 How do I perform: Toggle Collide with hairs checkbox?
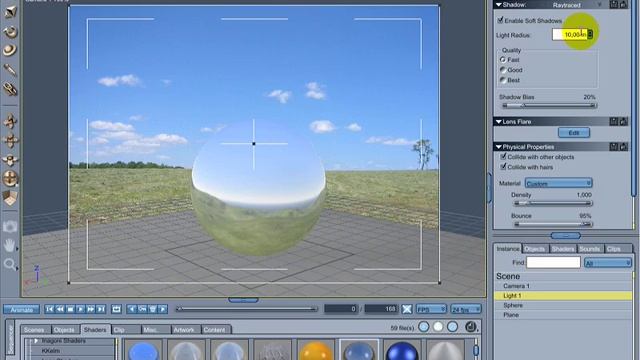(503, 167)
